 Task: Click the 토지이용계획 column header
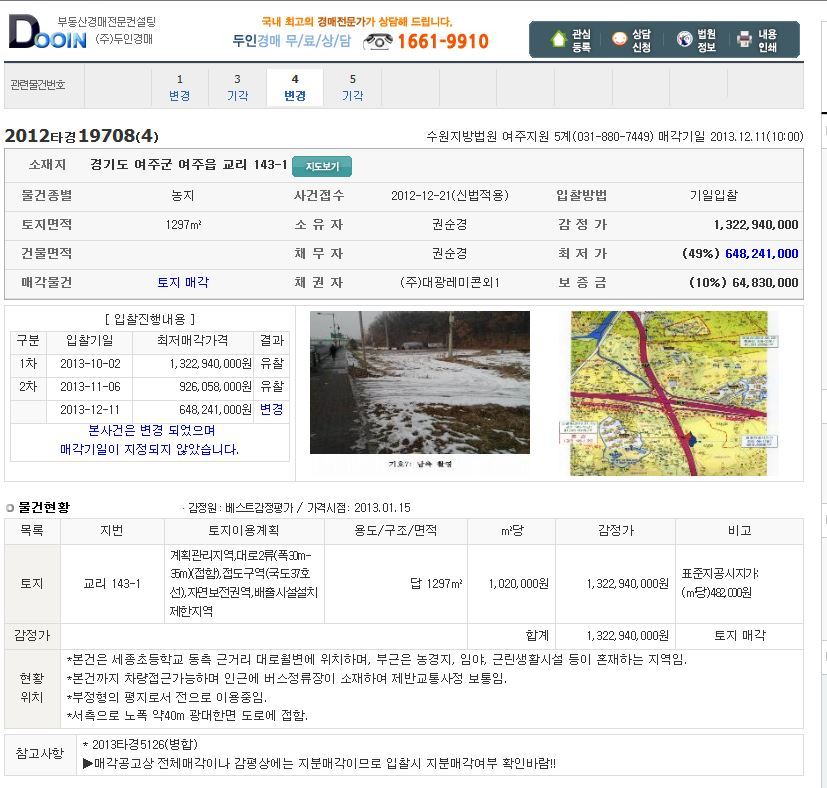244,531
